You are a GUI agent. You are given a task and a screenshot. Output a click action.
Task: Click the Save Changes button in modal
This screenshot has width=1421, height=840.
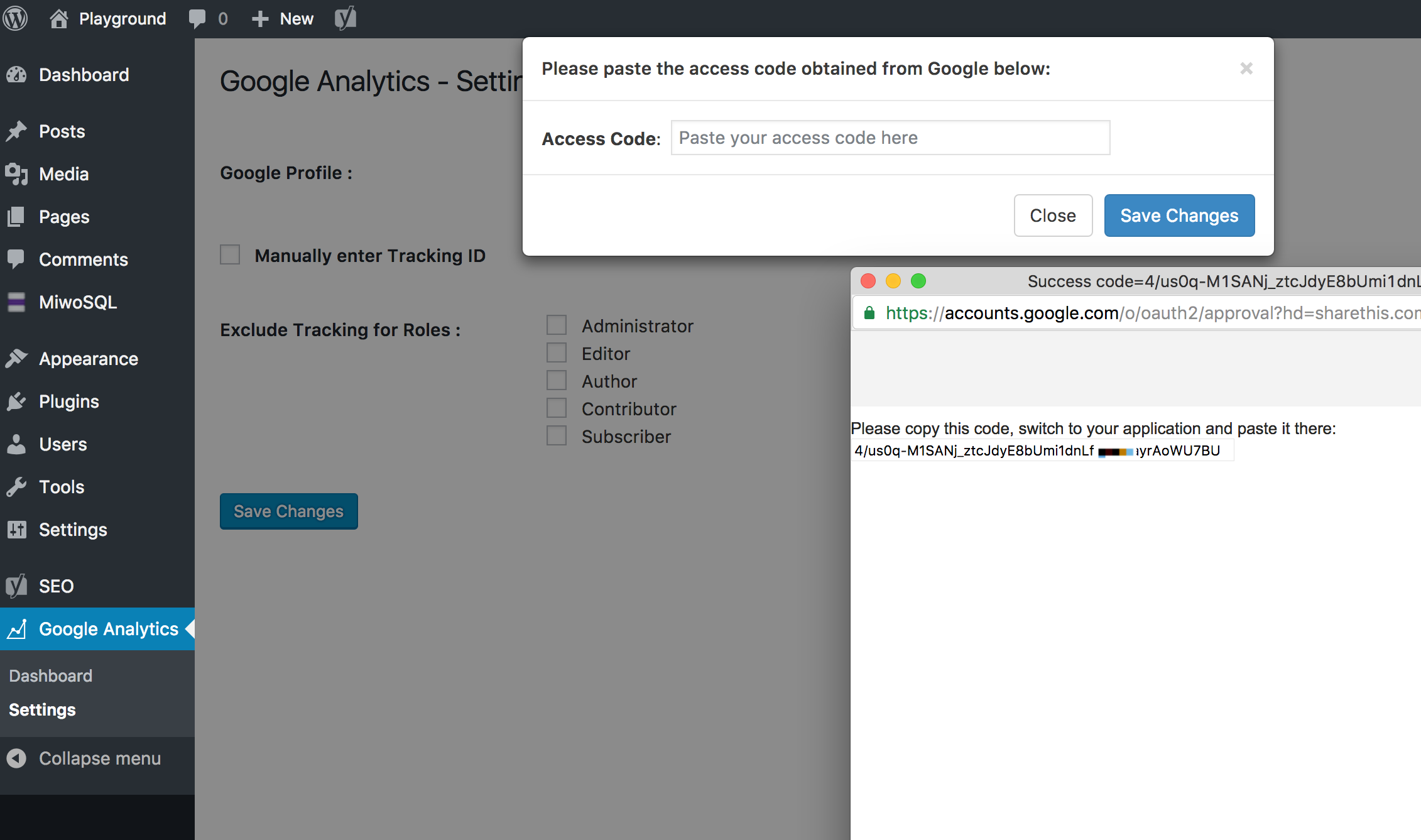coord(1179,214)
